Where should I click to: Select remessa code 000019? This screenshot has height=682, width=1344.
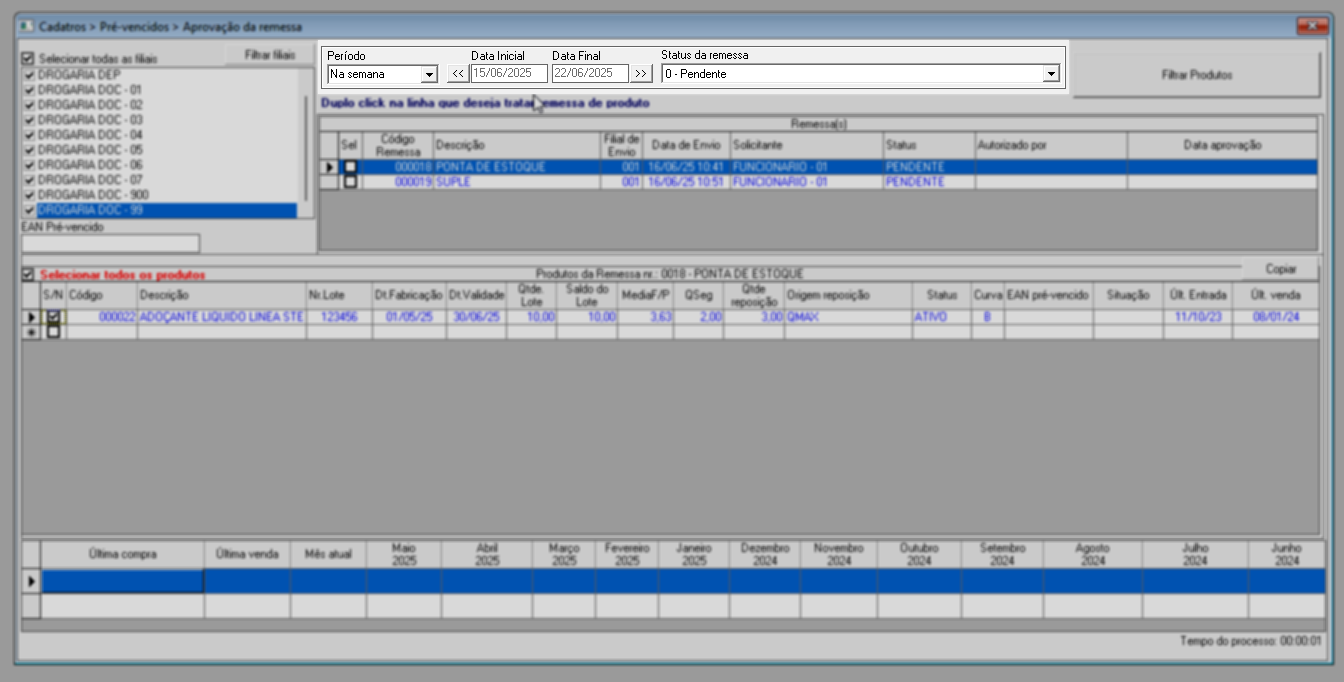397,182
